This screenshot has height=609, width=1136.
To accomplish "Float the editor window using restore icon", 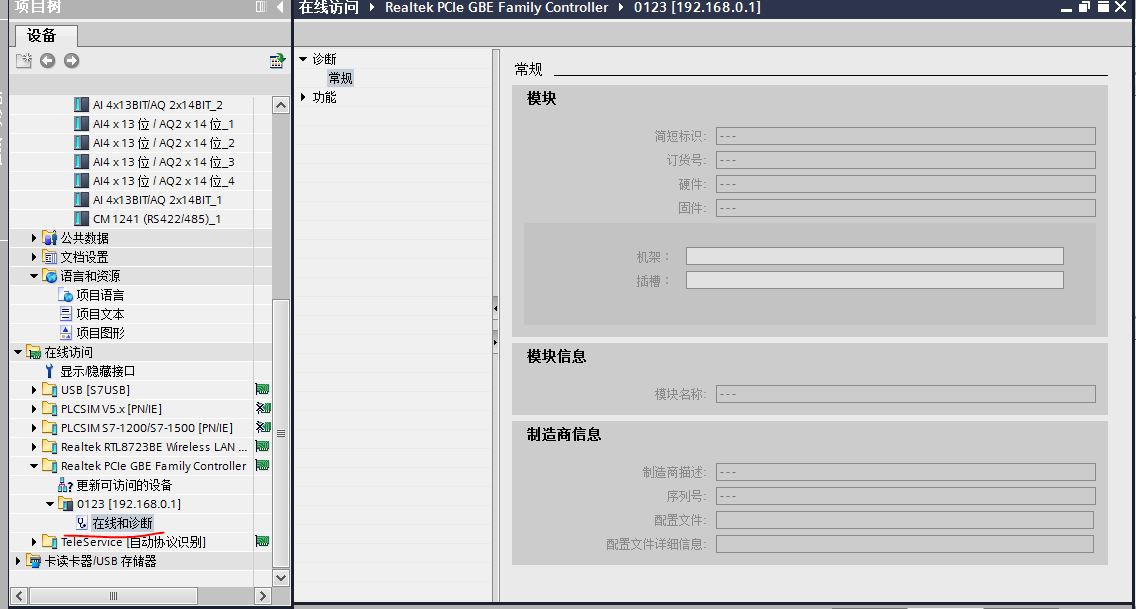I will click(1085, 7).
